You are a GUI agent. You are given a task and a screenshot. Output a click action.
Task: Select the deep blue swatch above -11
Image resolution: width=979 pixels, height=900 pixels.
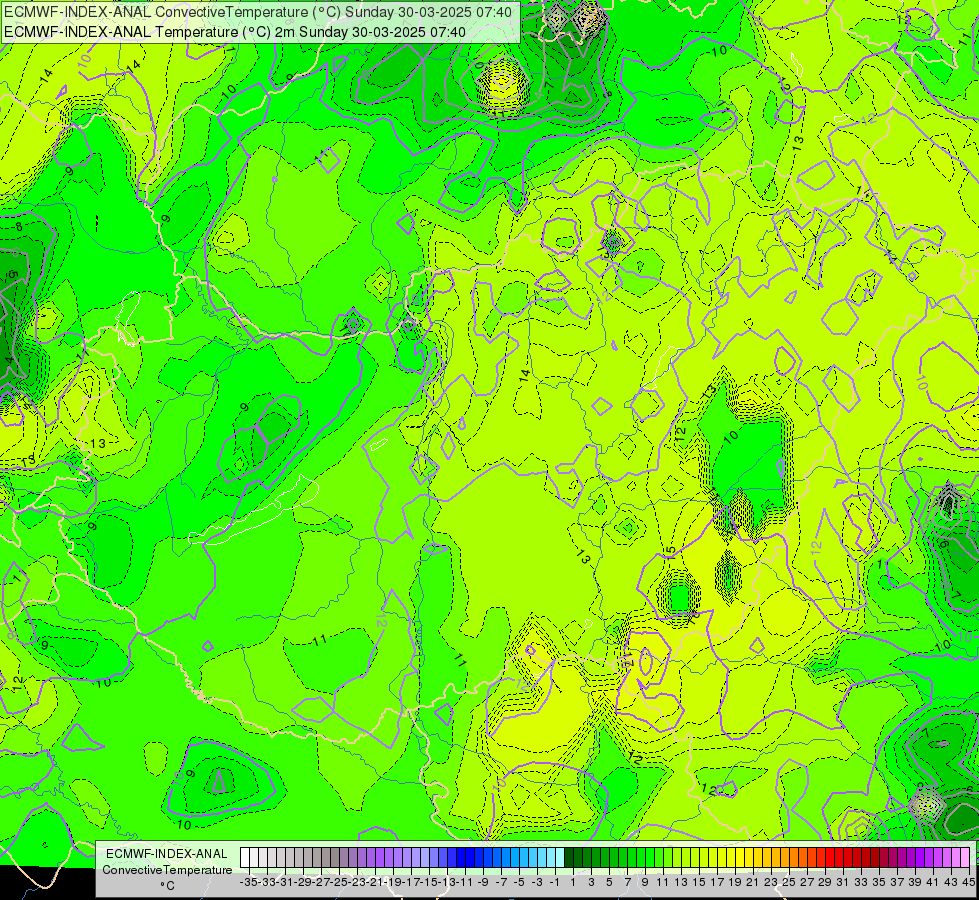(x=461, y=857)
